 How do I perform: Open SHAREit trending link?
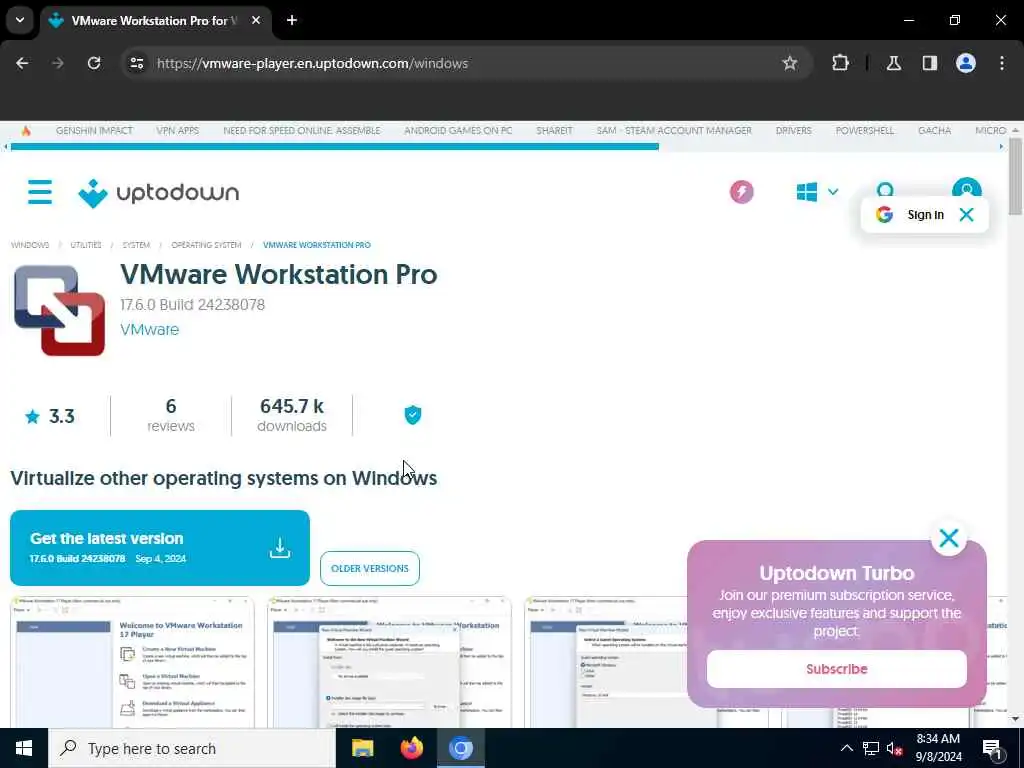coord(554,131)
